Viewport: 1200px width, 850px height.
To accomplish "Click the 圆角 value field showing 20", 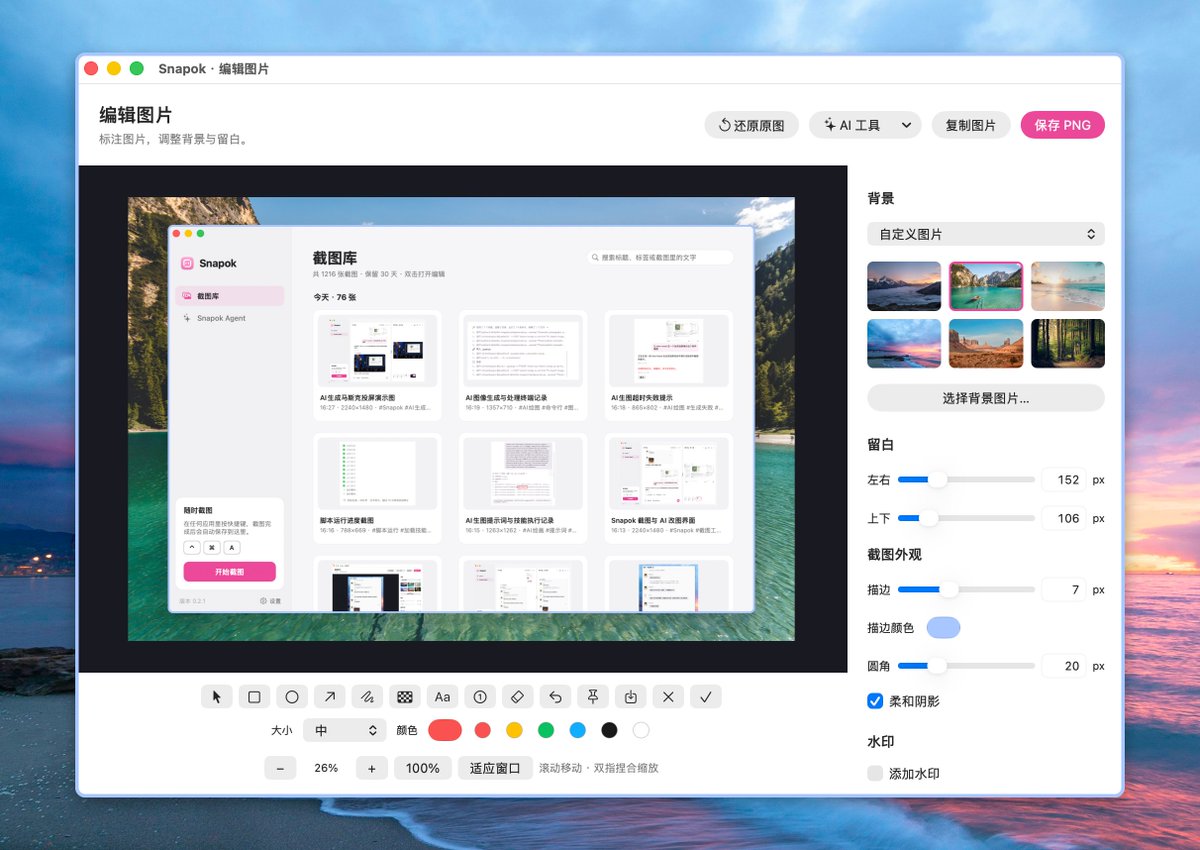I will (x=1064, y=666).
